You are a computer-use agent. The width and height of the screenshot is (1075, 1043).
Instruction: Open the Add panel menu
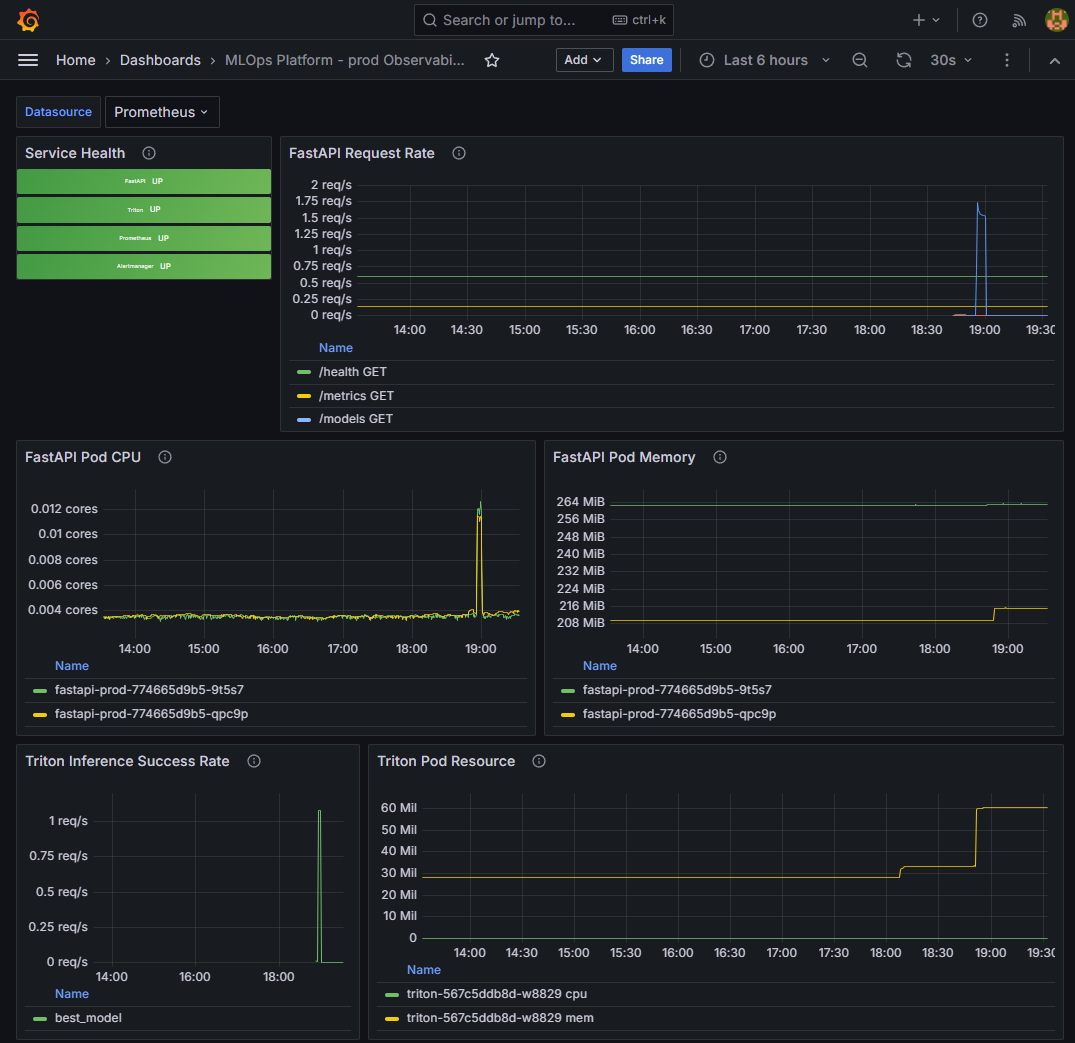click(584, 60)
